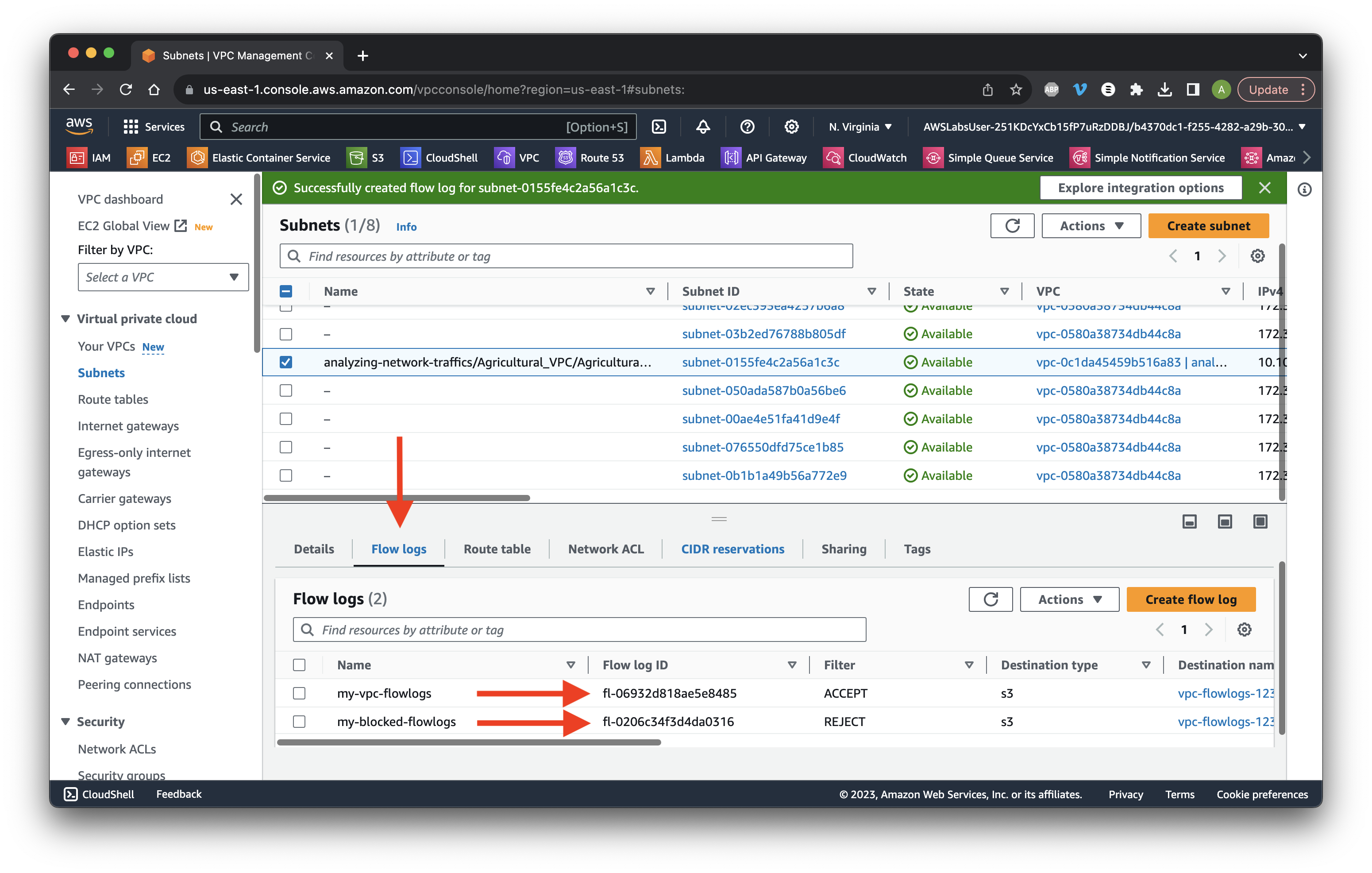This screenshot has width=1372, height=873.
Task: Click the AWS logo home icon
Action: (79, 127)
